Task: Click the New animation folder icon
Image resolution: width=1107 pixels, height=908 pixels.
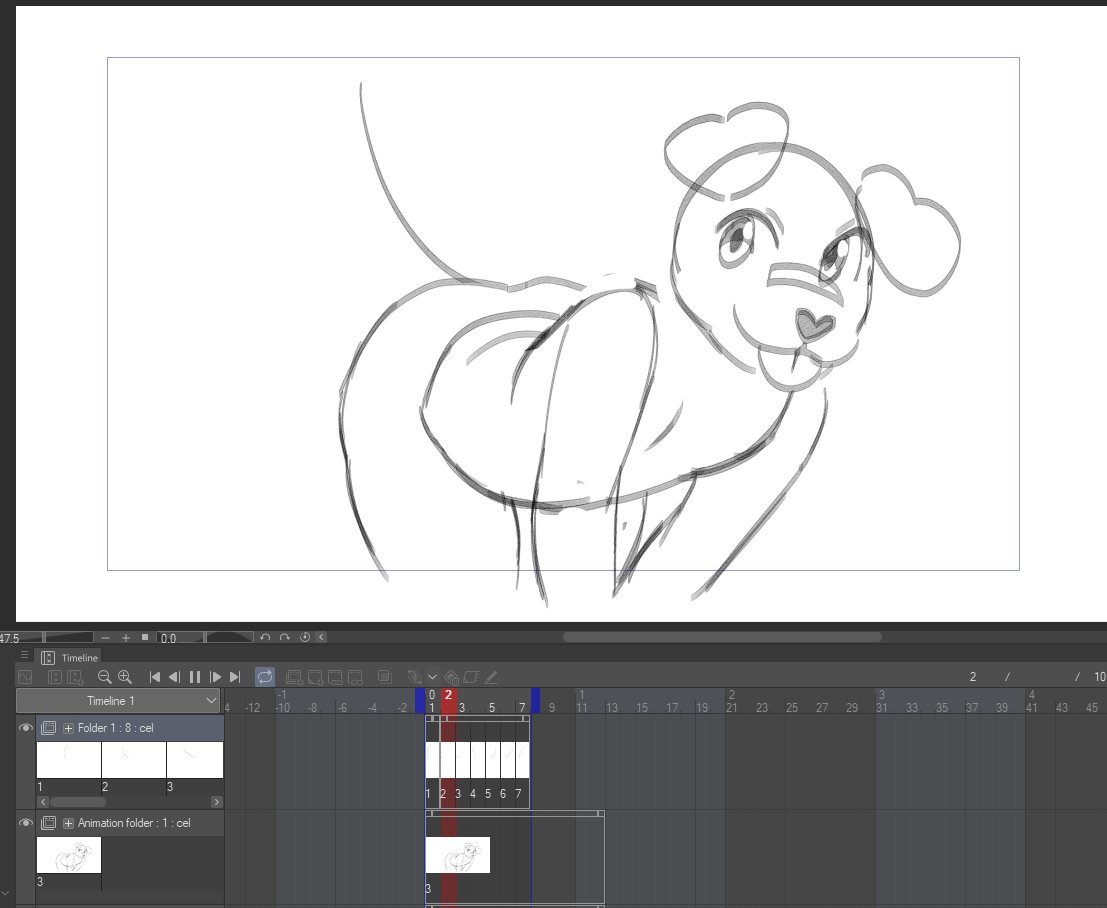Action: coord(294,677)
